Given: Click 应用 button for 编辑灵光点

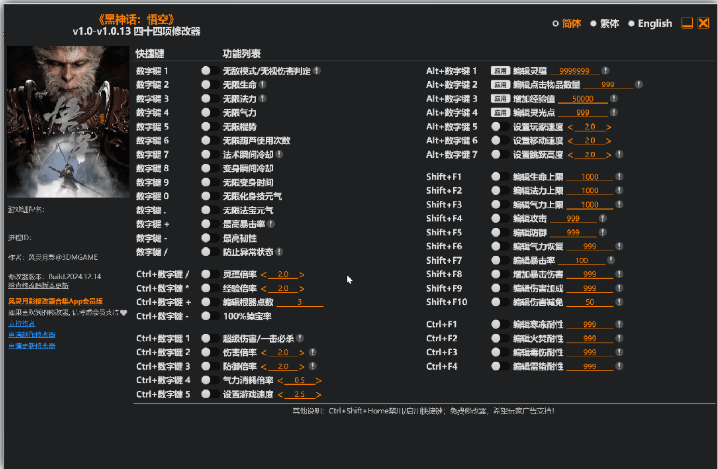Looking at the screenshot, I should [x=500, y=112].
